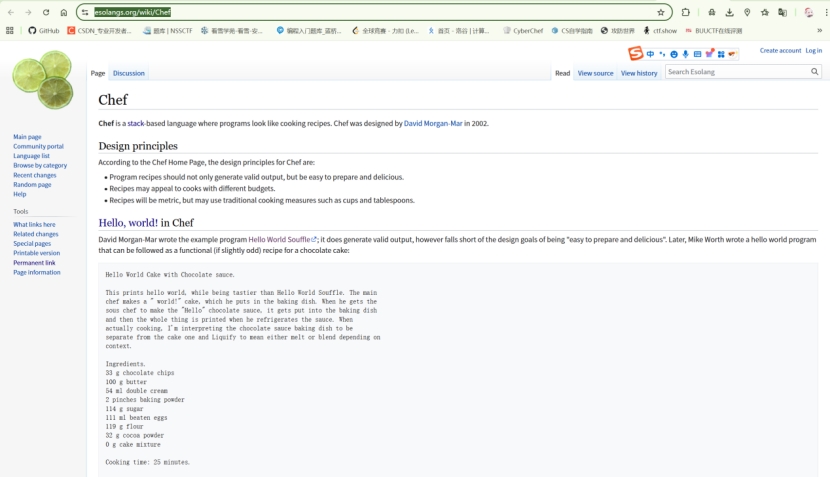The width and height of the screenshot is (830, 477).
Task: Click the search magnifier icon
Action: [x=814, y=72]
